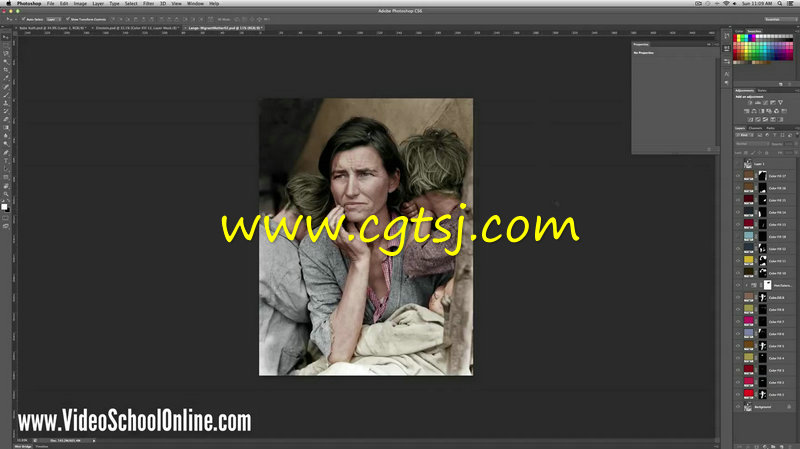The image size is (800, 449).
Task: Open Spotlight search in menu bar
Action: 780,4
